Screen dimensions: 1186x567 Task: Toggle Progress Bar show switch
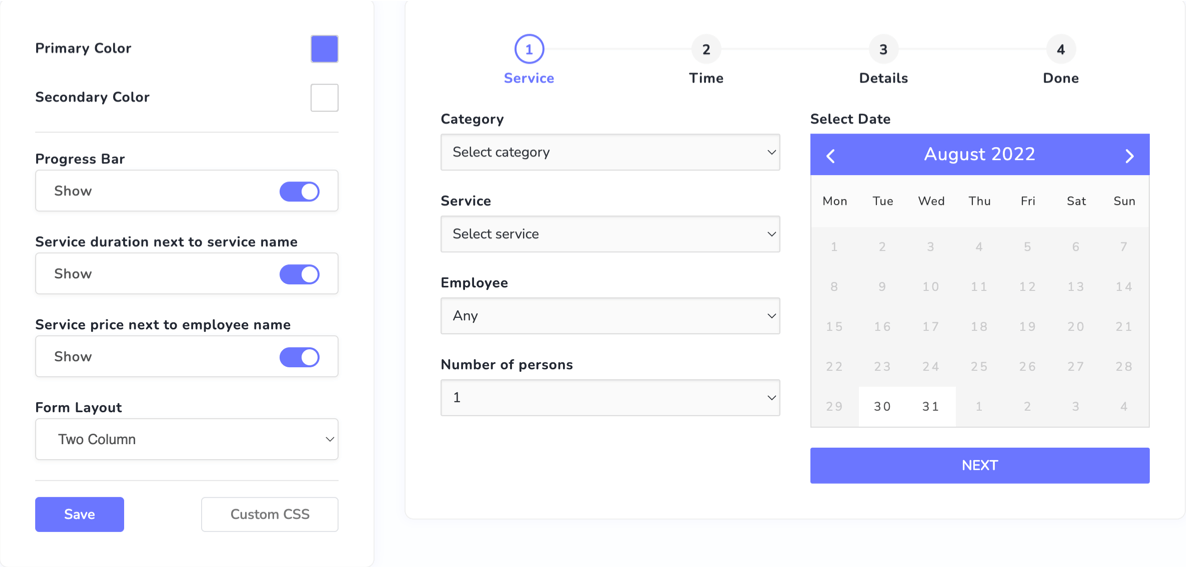299,191
